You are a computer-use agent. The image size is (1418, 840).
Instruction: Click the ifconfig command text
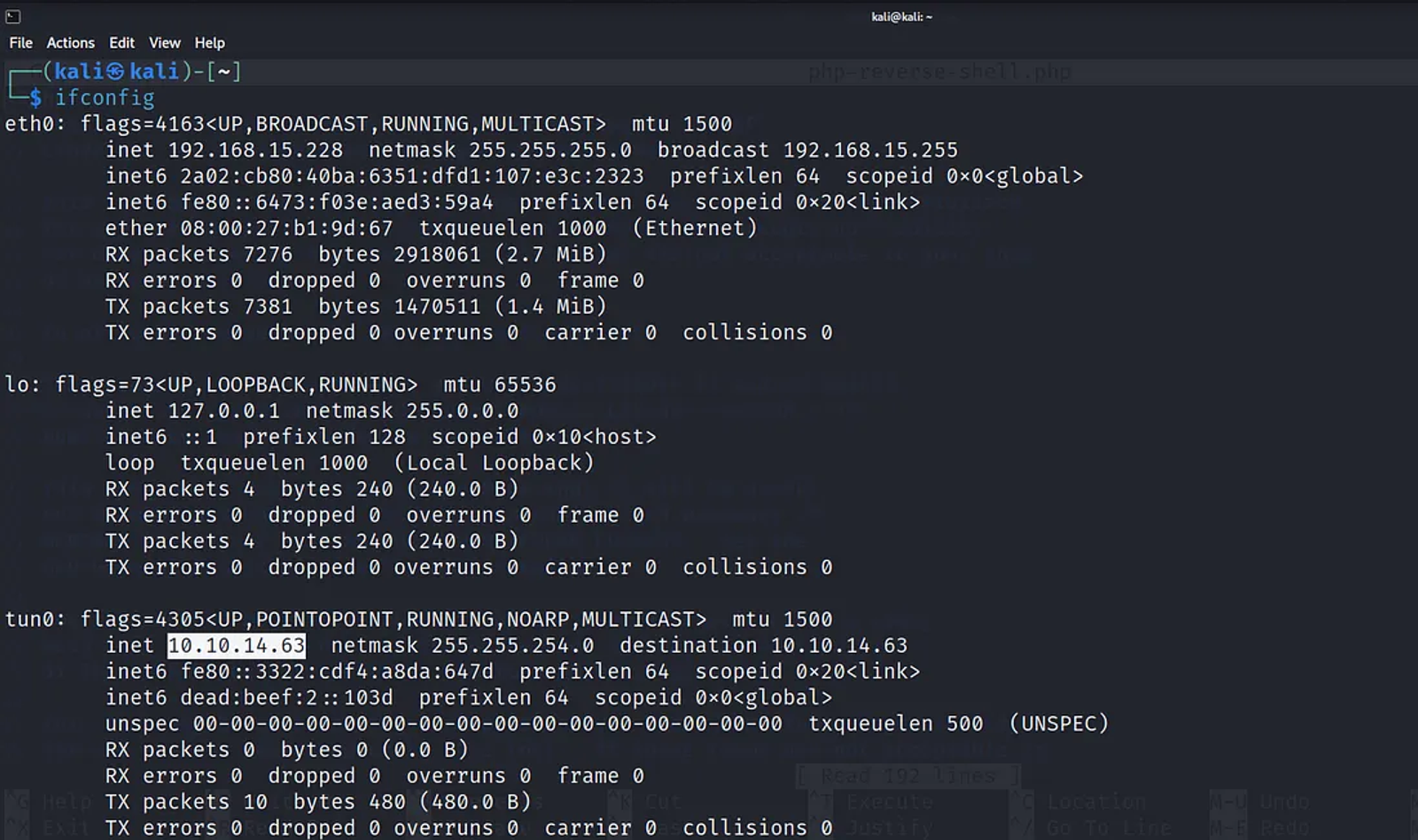tap(105, 97)
